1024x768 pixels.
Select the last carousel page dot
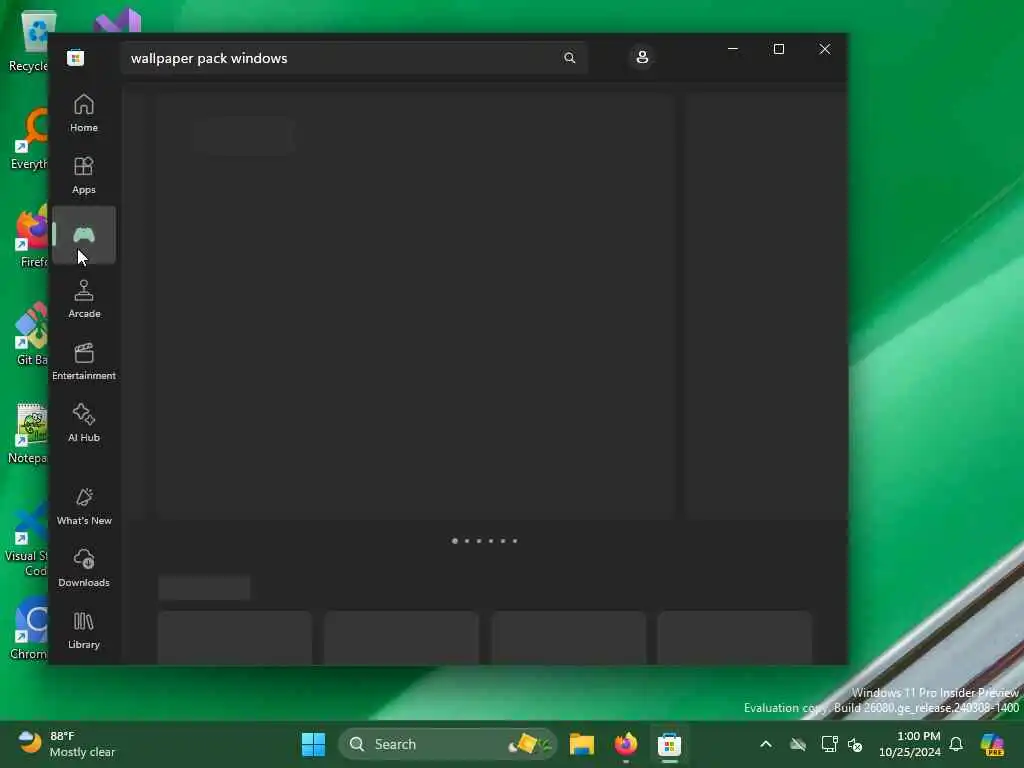(515, 541)
